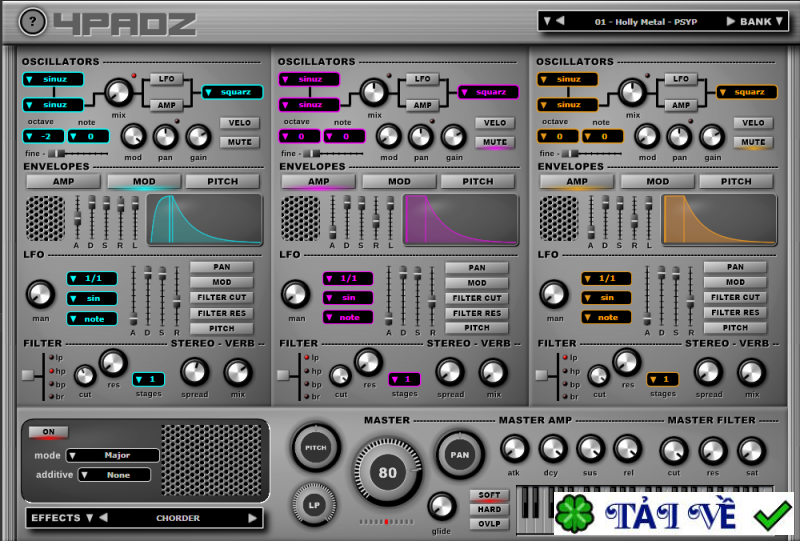Image resolution: width=800 pixels, height=541 pixels.
Task: Click the Tải Về download banner
Action: coord(674,514)
